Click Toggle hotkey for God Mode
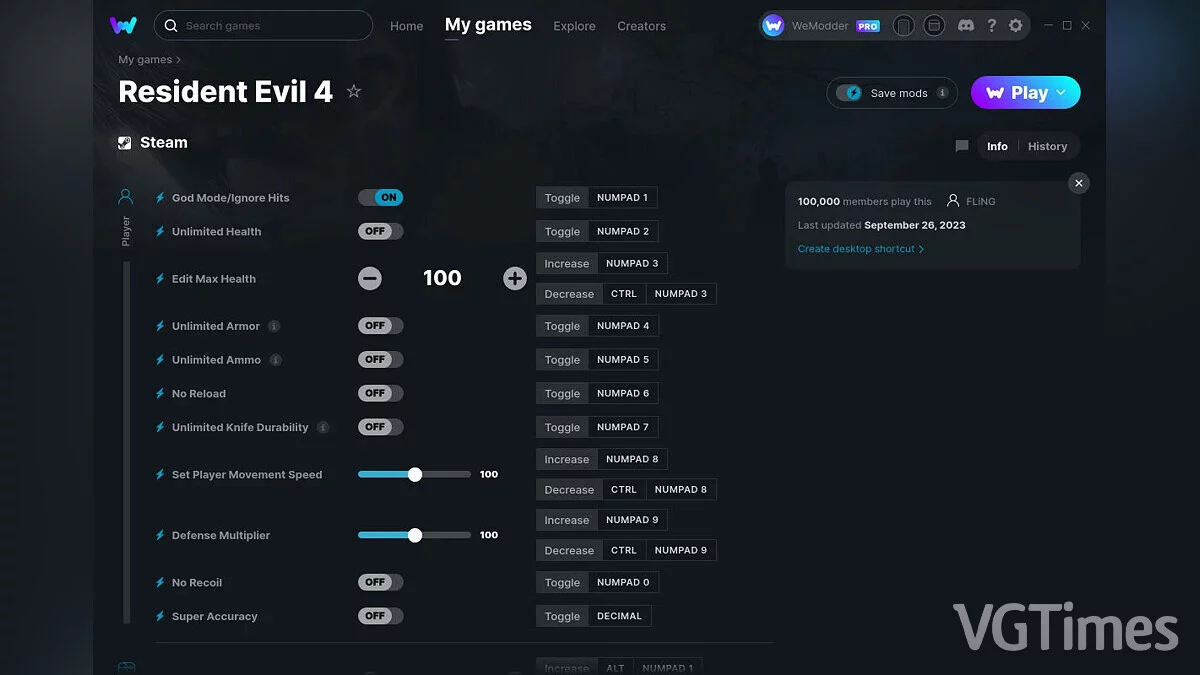The width and height of the screenshot is (1200, 675). pyautogui.click(x=562, y=198)
